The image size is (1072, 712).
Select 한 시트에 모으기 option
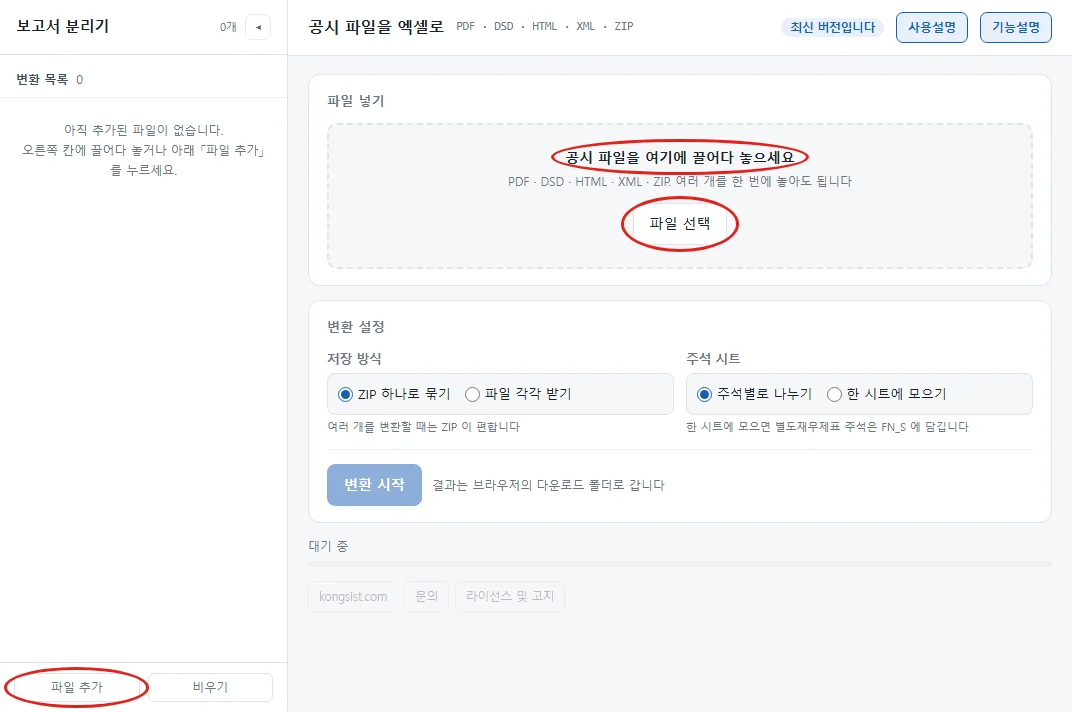887,394
